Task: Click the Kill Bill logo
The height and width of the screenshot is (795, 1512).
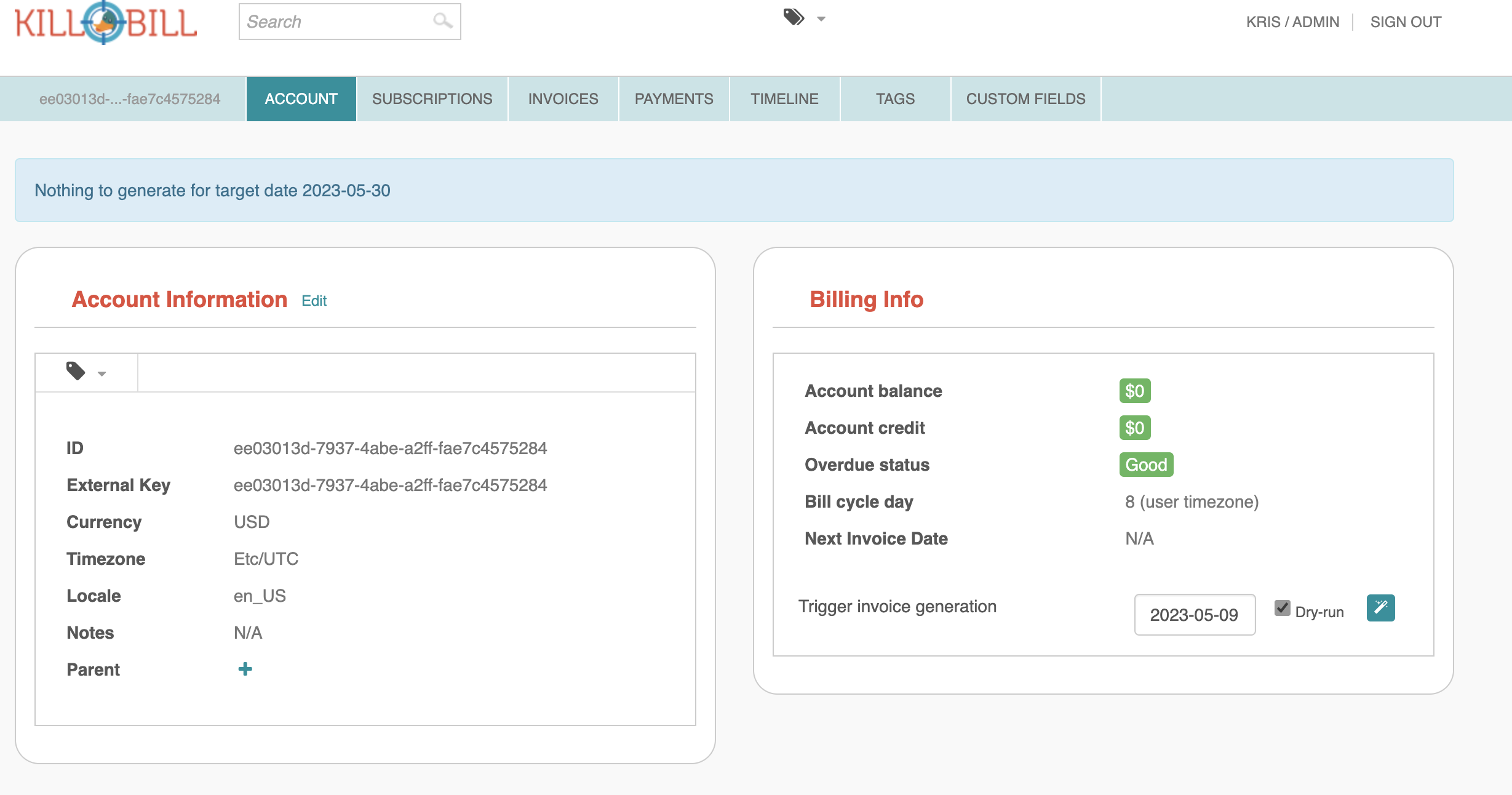Action: (x=105, y=23)
